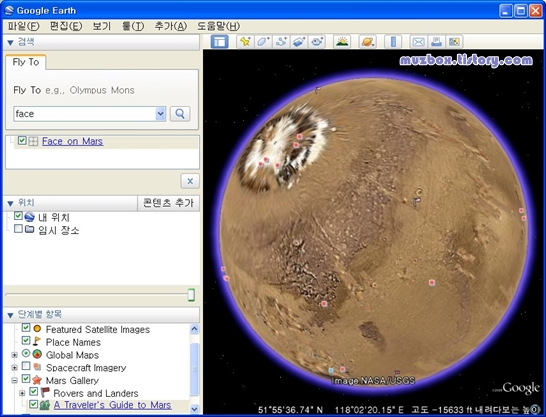Uncheck Rovers and Landers layer
The height and width of the screenshot is (417, 546).
[x=33, y=392]
